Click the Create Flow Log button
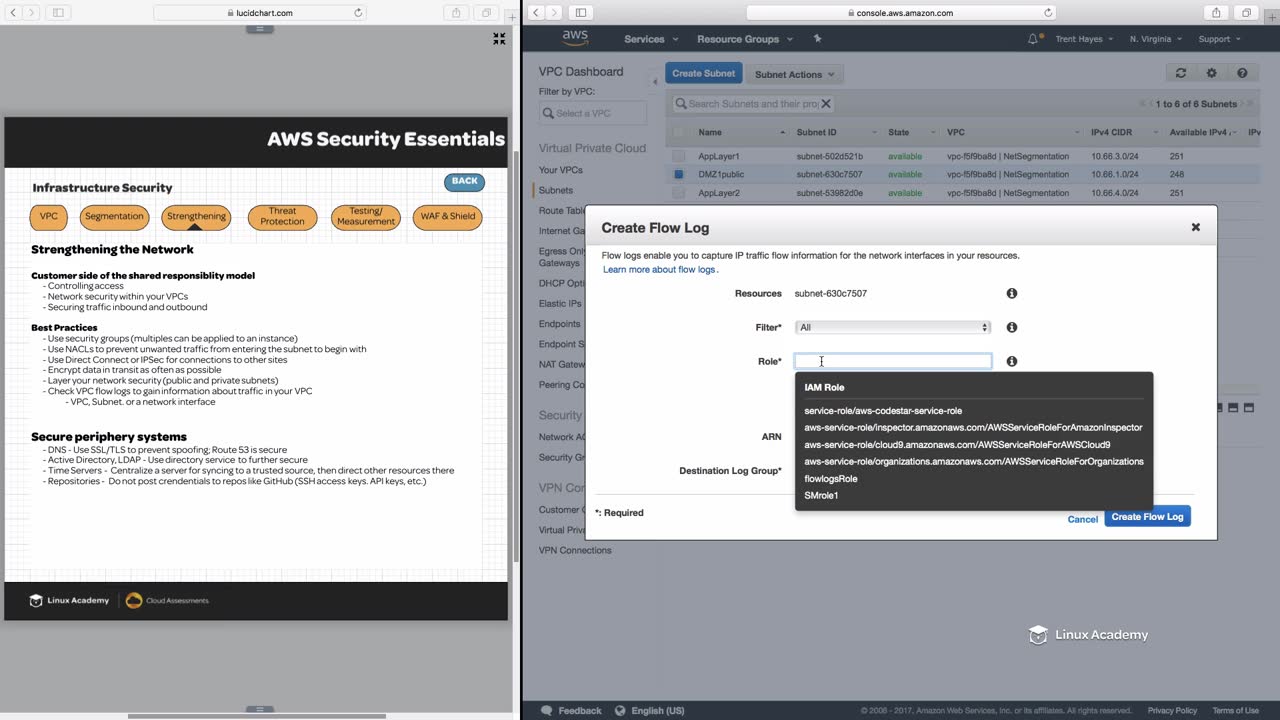Viewport: 1280px width, 720px height. point(1147,517)
